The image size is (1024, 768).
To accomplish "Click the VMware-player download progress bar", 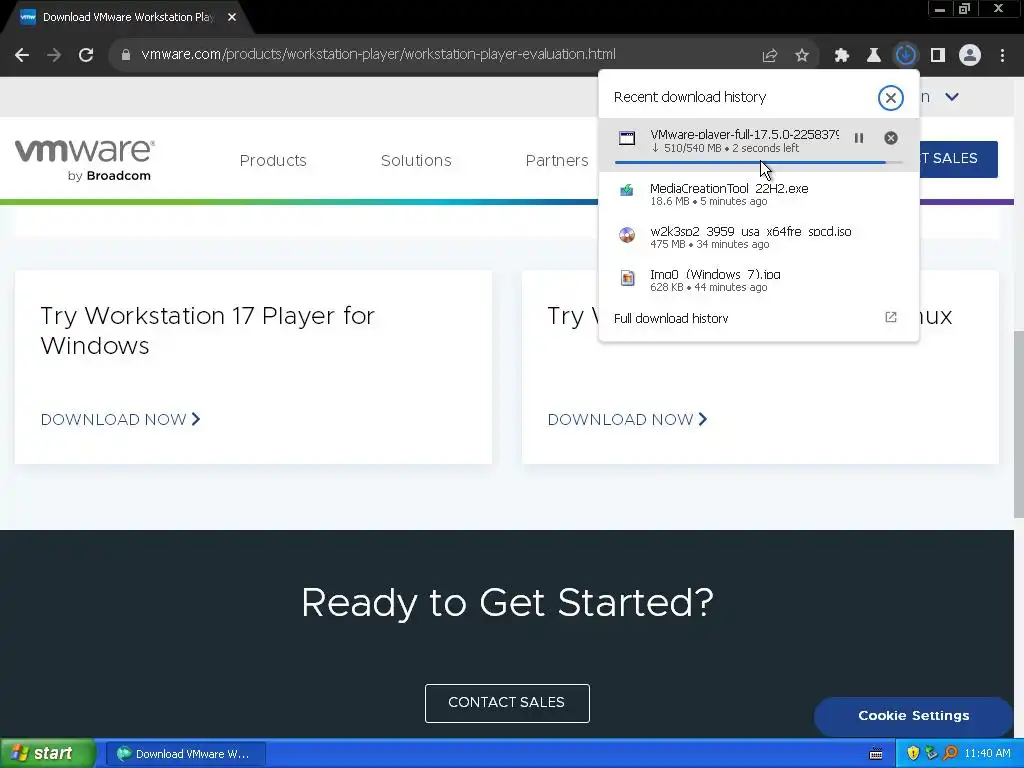I will (x=758, y=162).
